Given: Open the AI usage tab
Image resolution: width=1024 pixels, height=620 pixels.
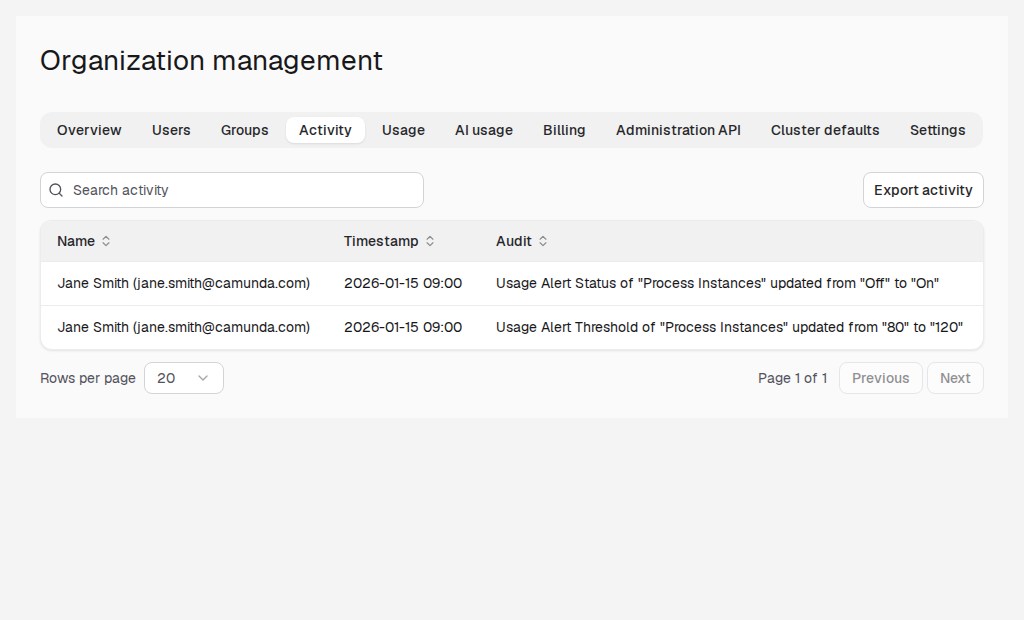Looking at the screenshot, I should (484, 130).
